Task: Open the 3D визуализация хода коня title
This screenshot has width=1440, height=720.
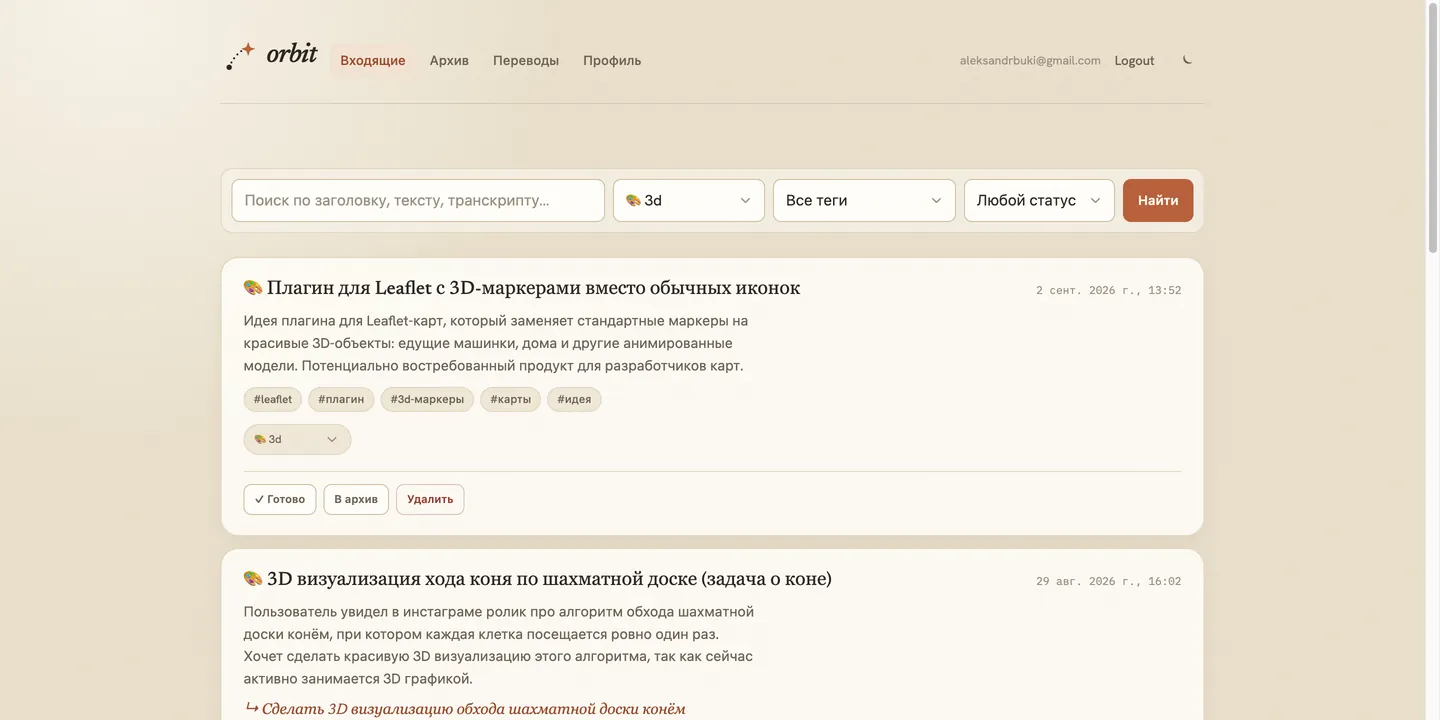Action: coord(549,579)
